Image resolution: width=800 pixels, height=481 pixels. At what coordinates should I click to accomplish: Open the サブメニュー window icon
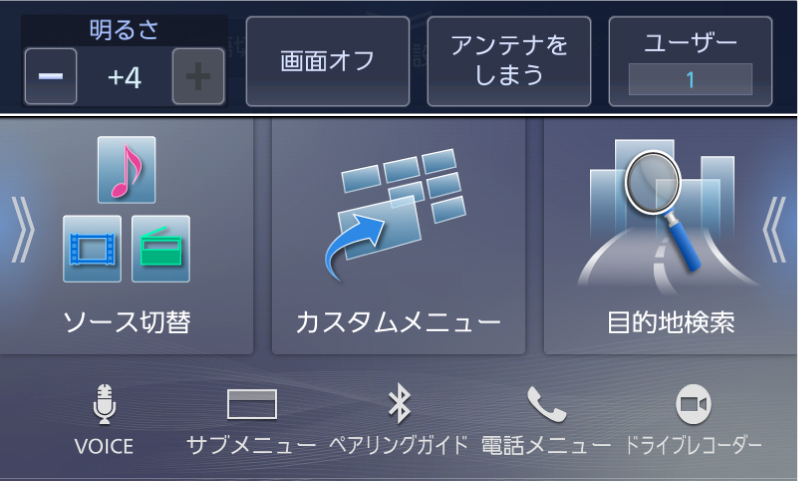pyautogui.click(x=252, y=404)
